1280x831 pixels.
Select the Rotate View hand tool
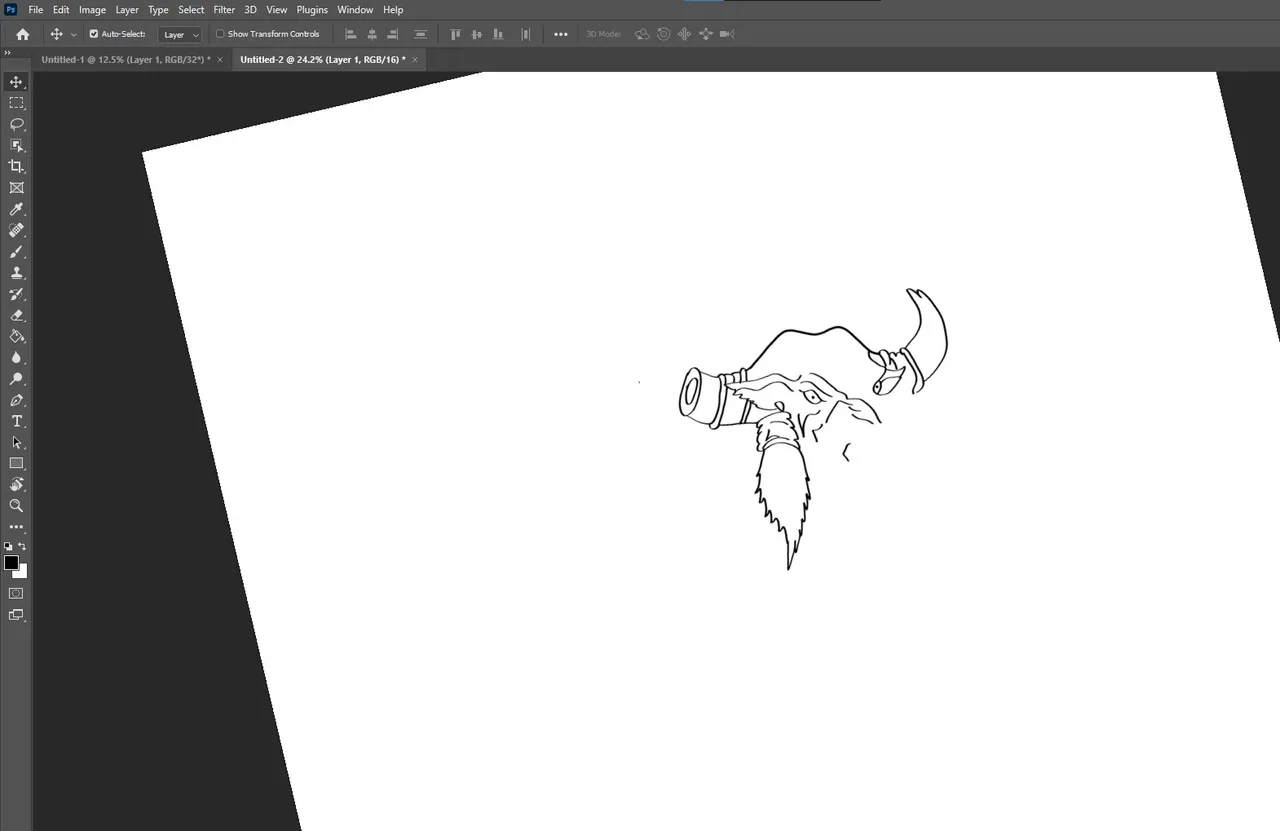tap(16, 485)
